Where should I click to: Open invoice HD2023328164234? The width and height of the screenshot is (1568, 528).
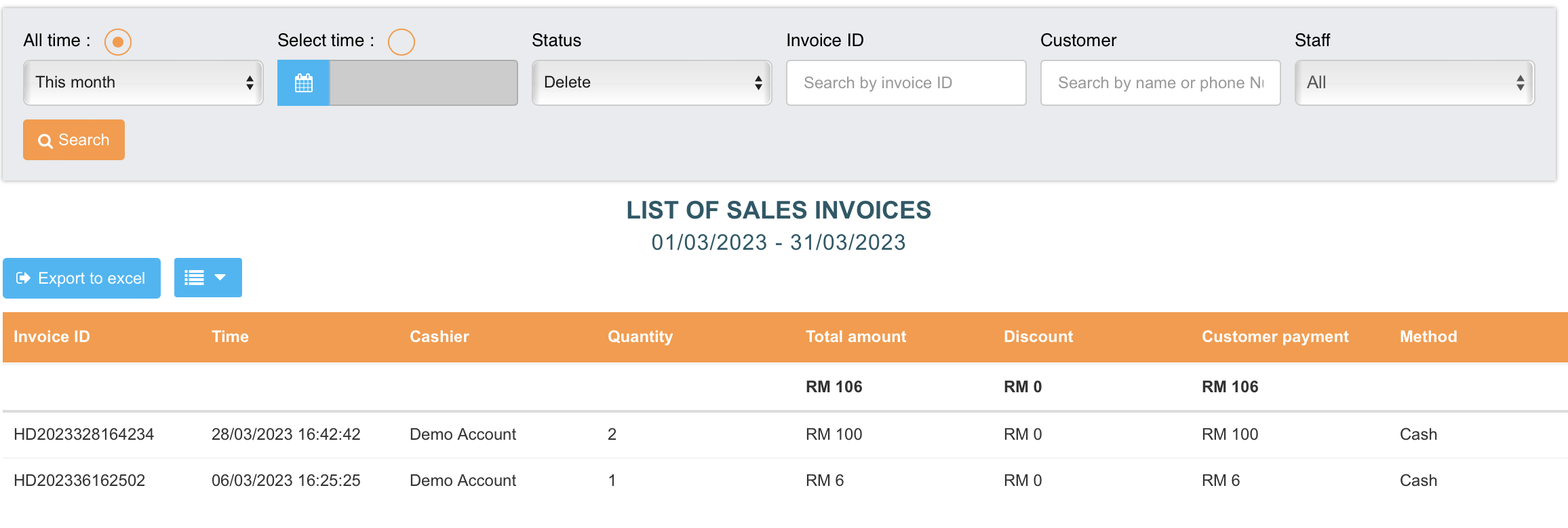pyautogui.click(x=84, y=434)
